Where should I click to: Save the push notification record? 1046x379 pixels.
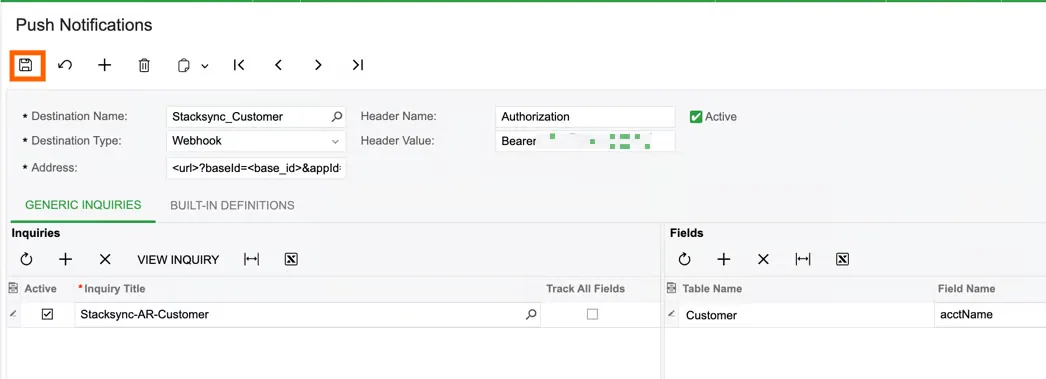click(x=26, y=65)
